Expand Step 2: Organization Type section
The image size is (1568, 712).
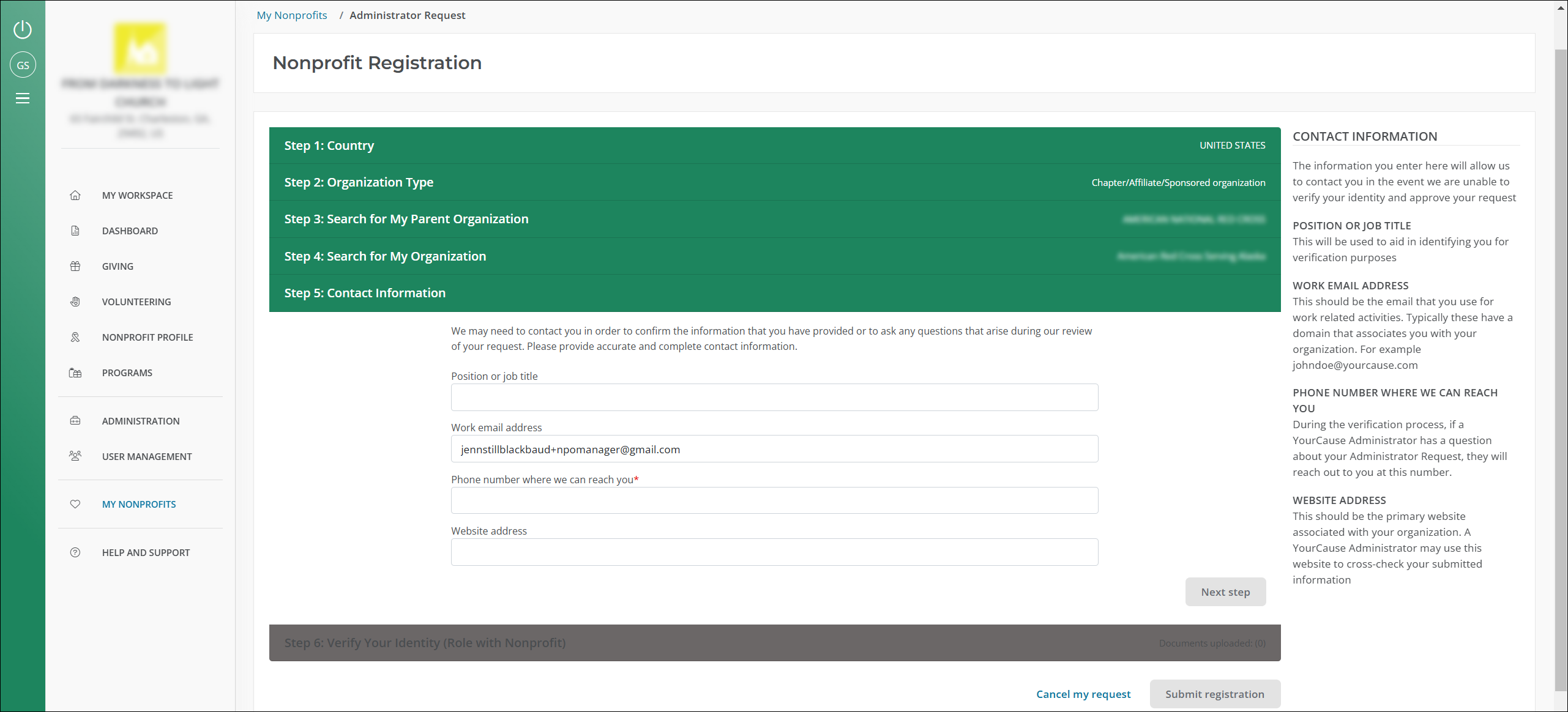(x=775, y=182)
